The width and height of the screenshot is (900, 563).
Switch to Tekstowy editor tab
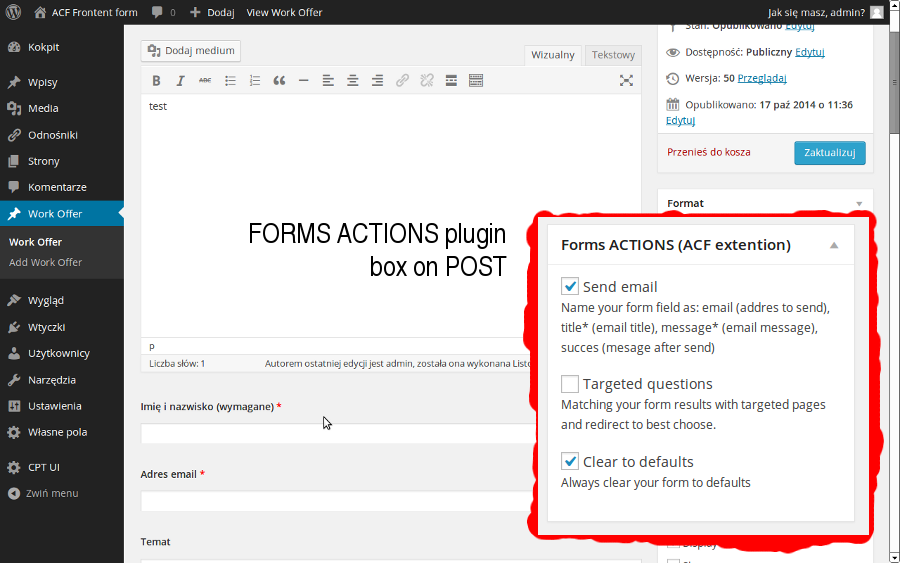613,55
